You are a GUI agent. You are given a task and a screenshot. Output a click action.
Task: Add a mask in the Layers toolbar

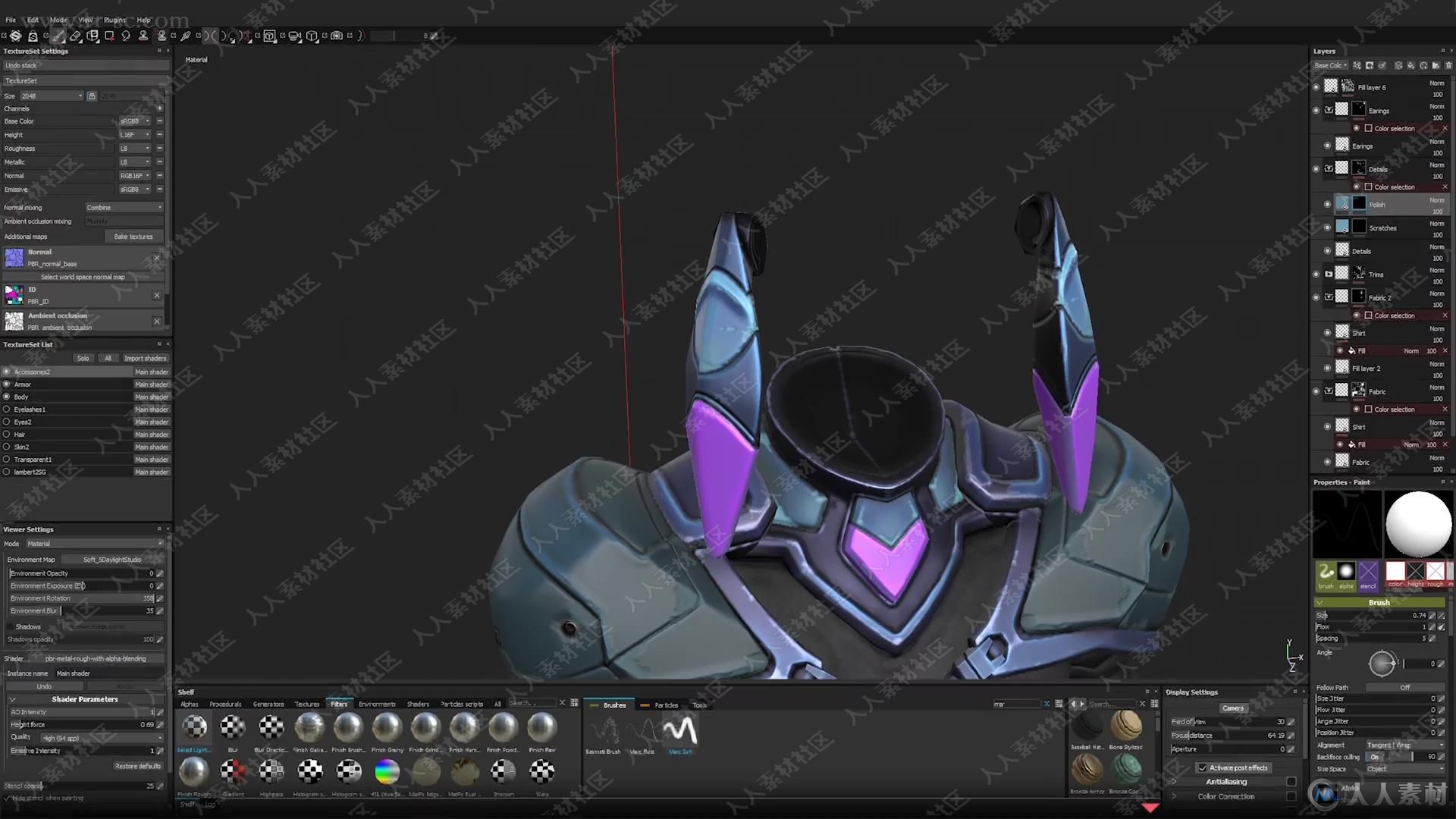click(1370, 65)
